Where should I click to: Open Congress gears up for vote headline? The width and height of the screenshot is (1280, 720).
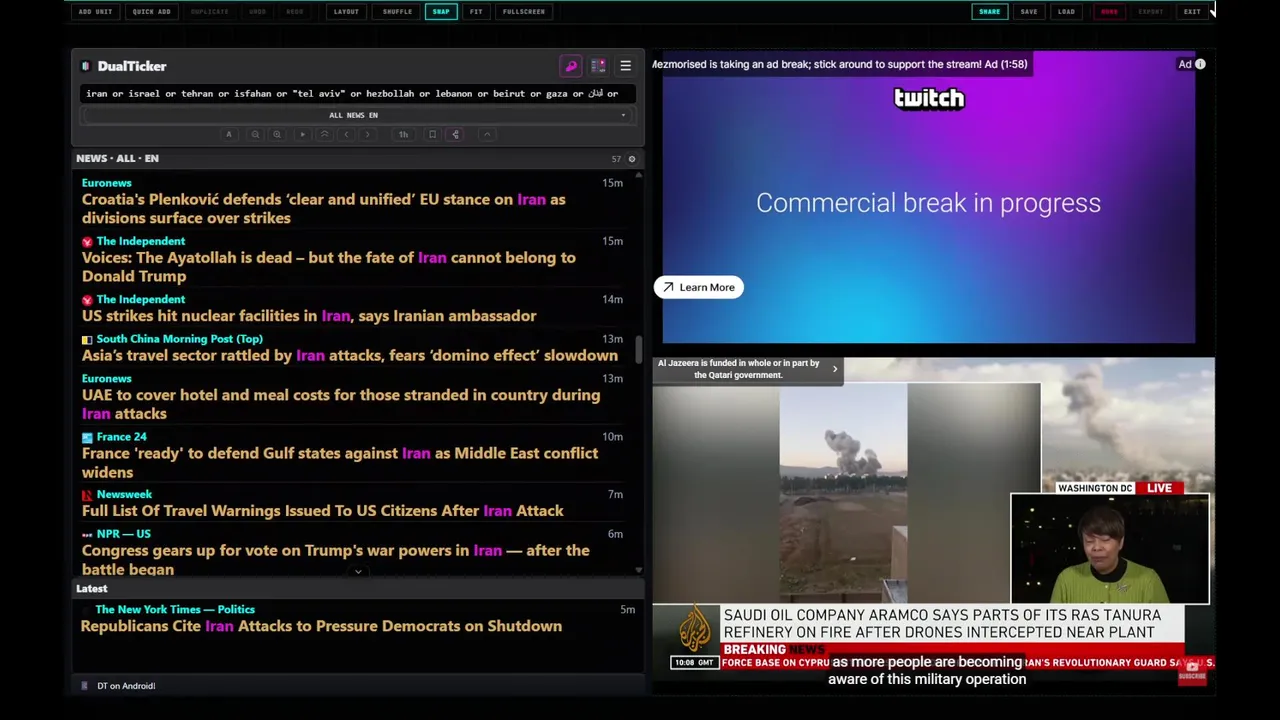pos(336,559)
